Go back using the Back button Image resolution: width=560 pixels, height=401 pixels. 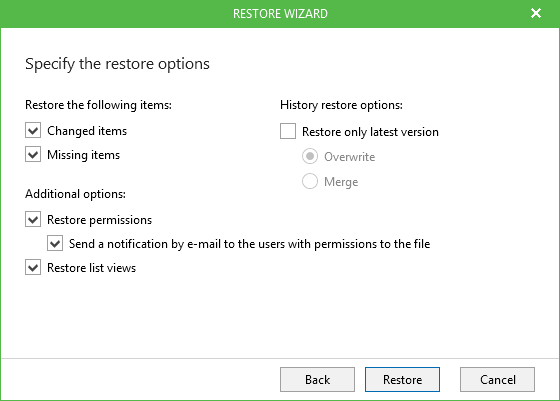click(x=317, y=380)
